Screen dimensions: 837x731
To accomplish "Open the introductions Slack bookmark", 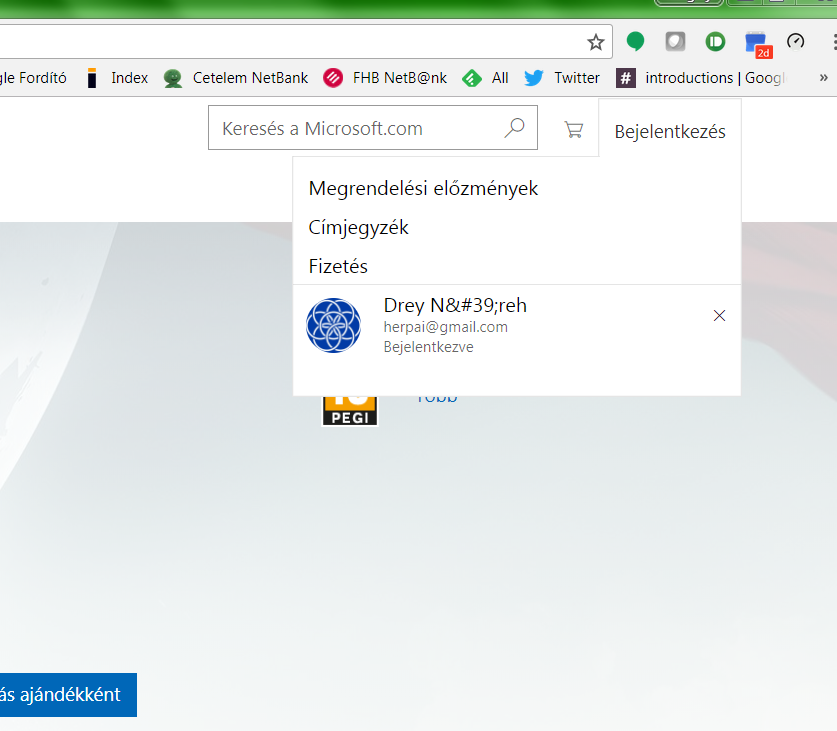I will click(x=701, y=78).
